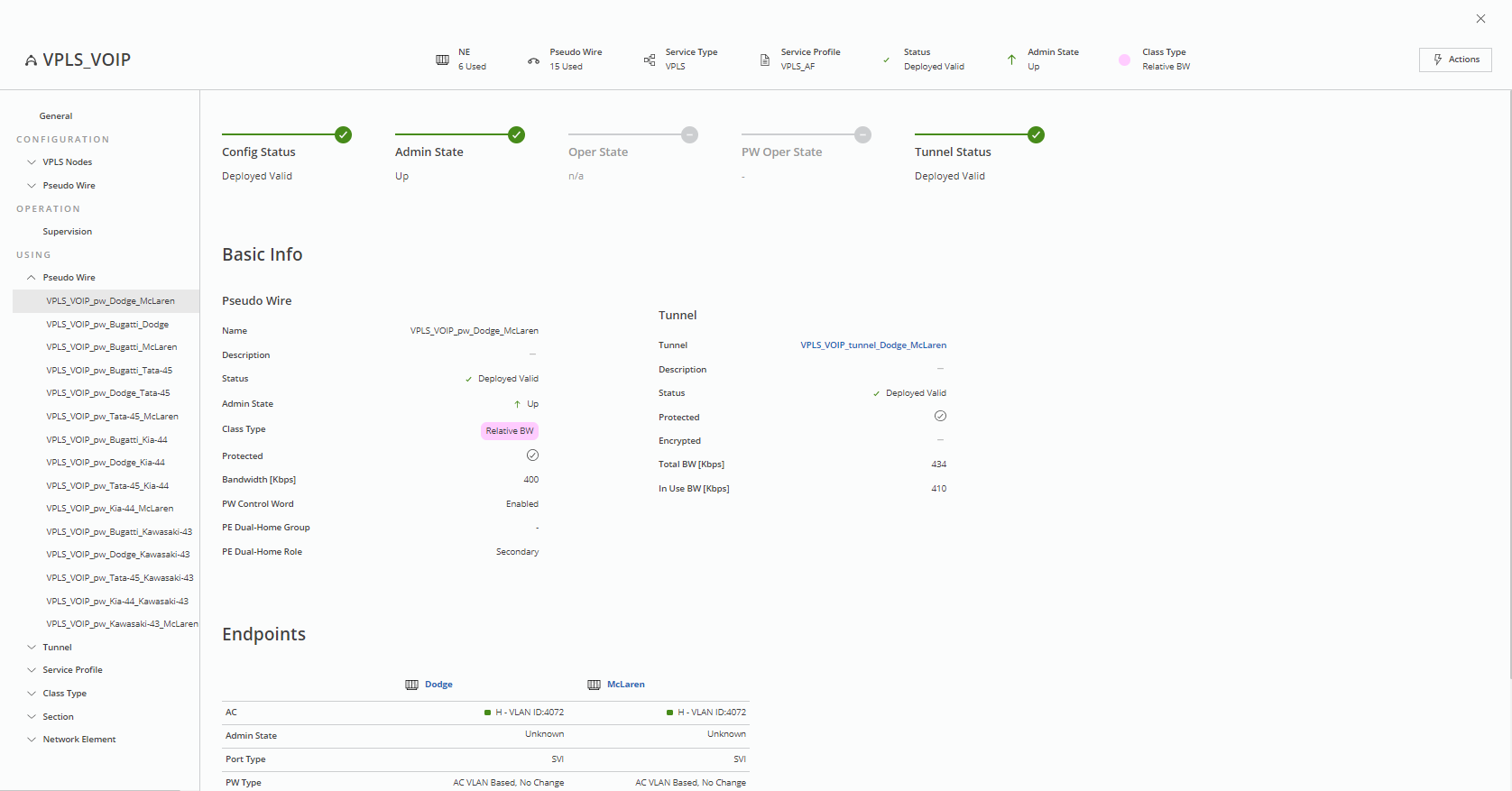Viewport: 1512px width, 791px height.
Task: Click the Pseudo Wire header icon
Action: (533, 60)
